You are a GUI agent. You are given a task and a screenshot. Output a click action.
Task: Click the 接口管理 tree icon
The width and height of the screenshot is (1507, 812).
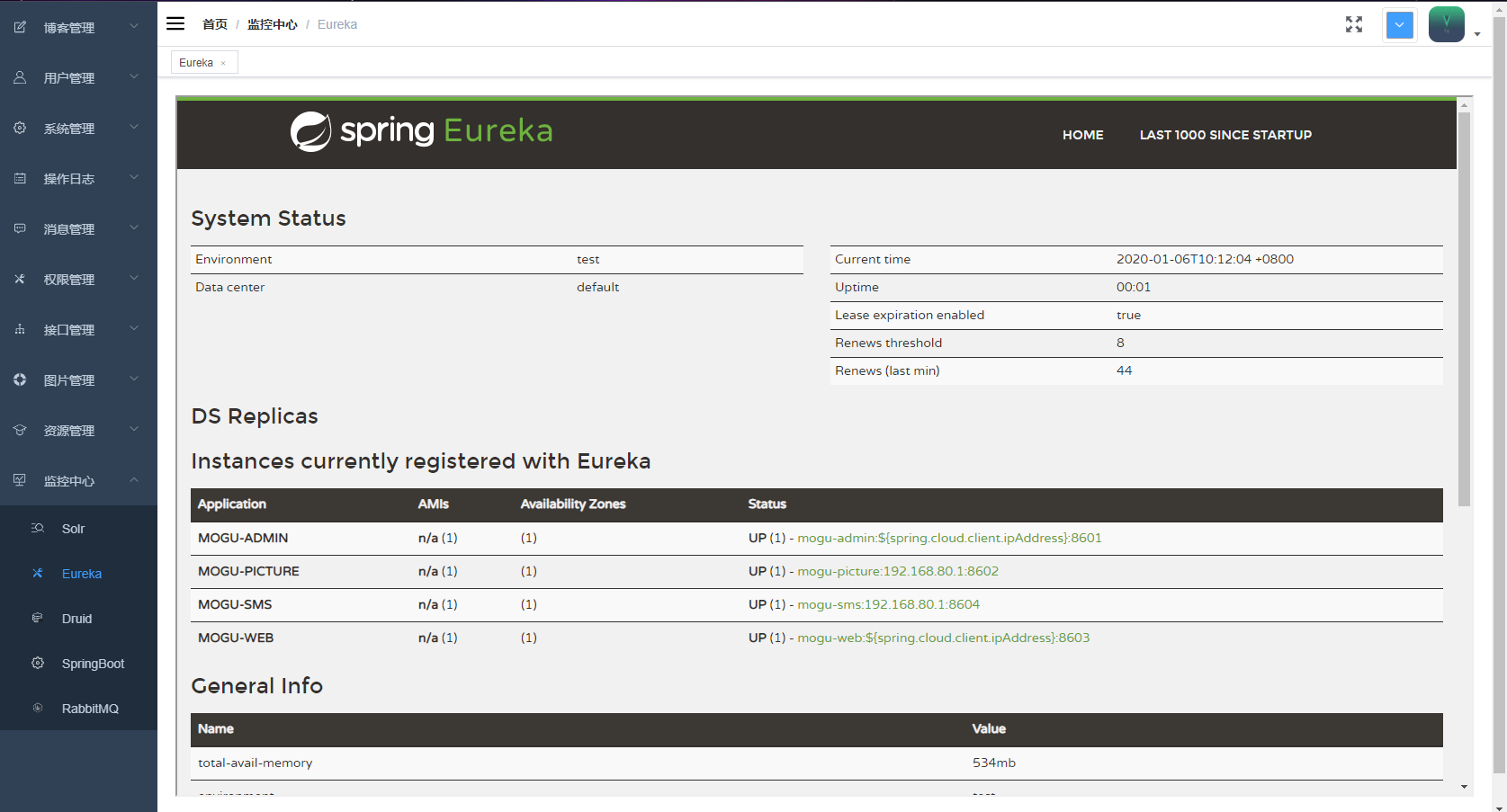20,330
